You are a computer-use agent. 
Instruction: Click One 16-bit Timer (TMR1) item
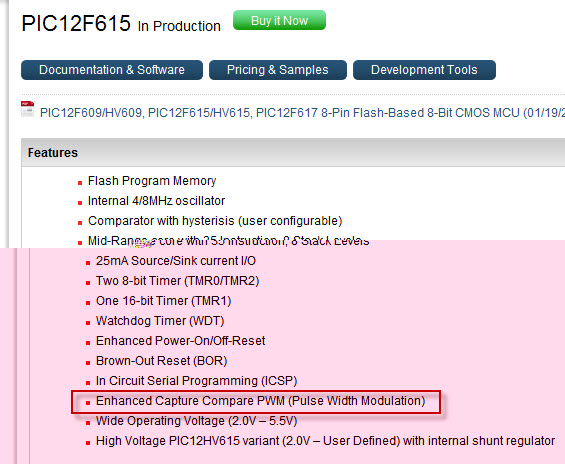pos(164,301)
